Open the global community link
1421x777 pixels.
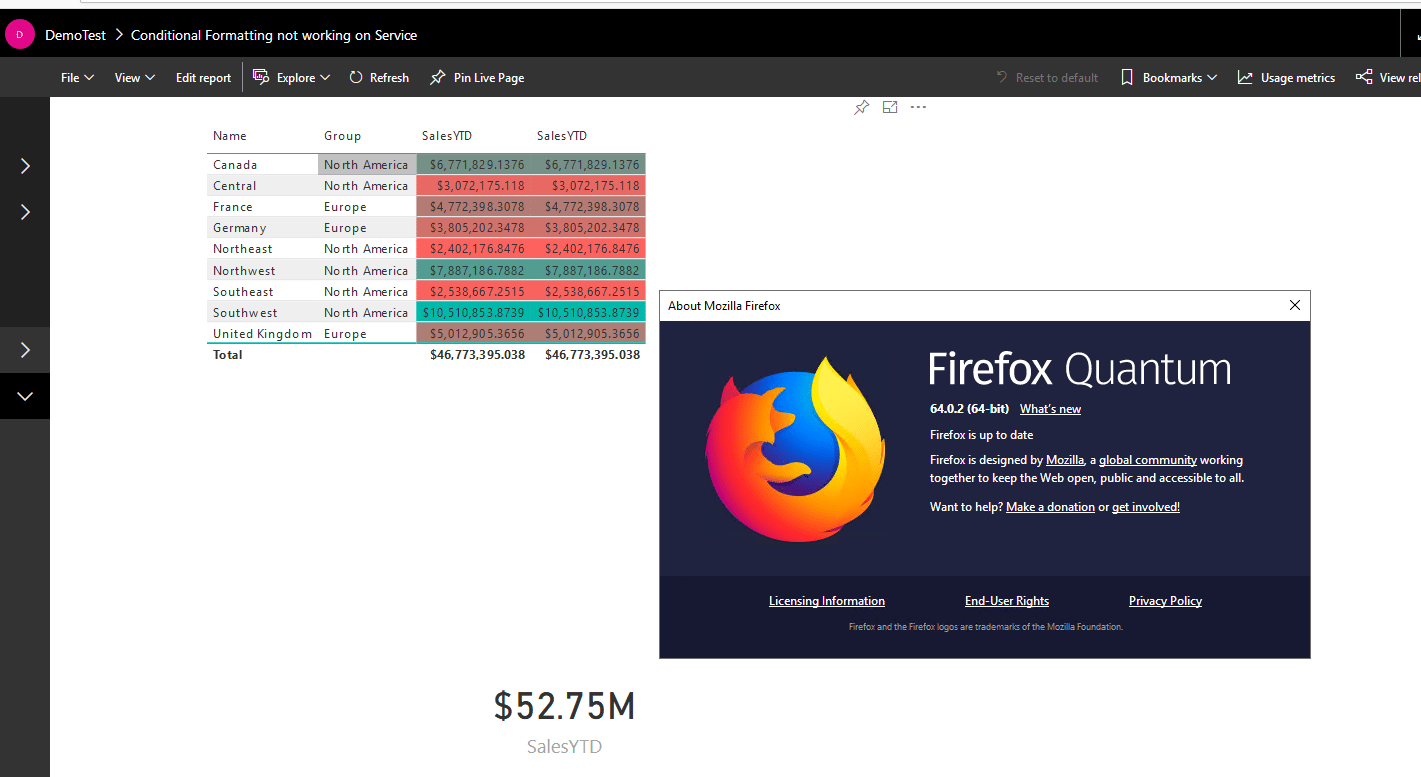1148,460
